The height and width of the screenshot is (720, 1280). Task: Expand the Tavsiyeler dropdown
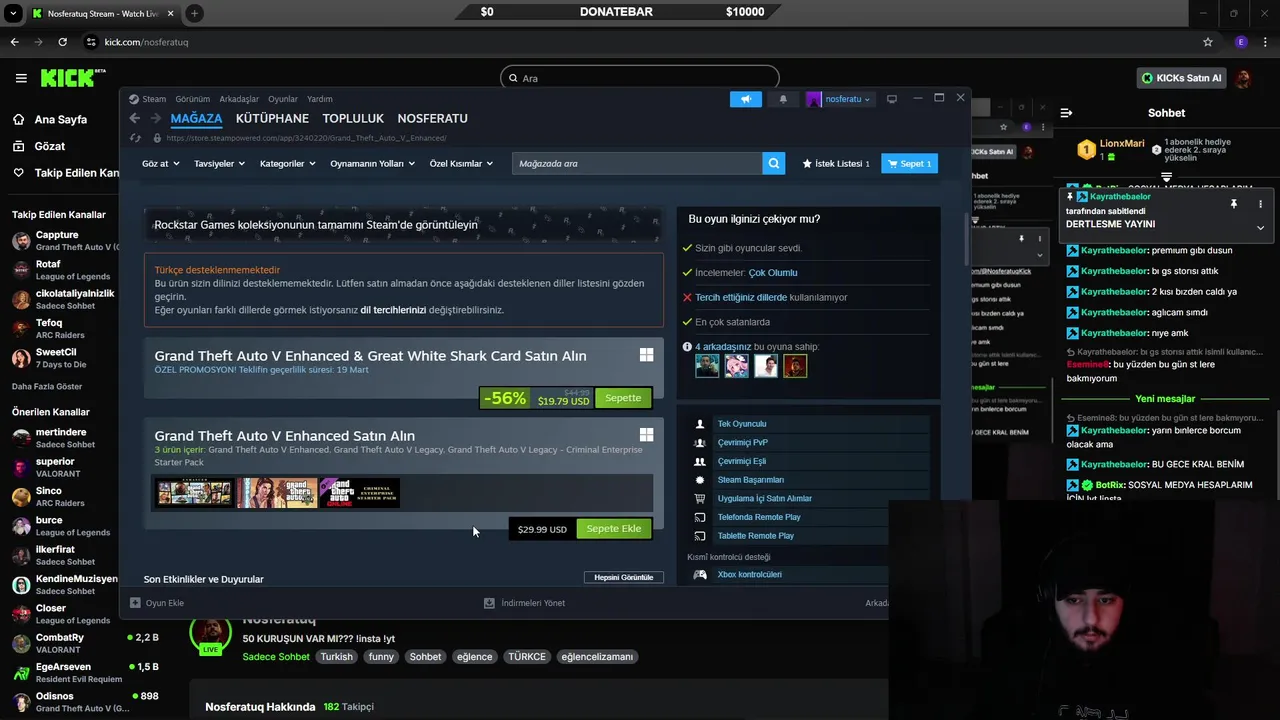pos(219,163)
